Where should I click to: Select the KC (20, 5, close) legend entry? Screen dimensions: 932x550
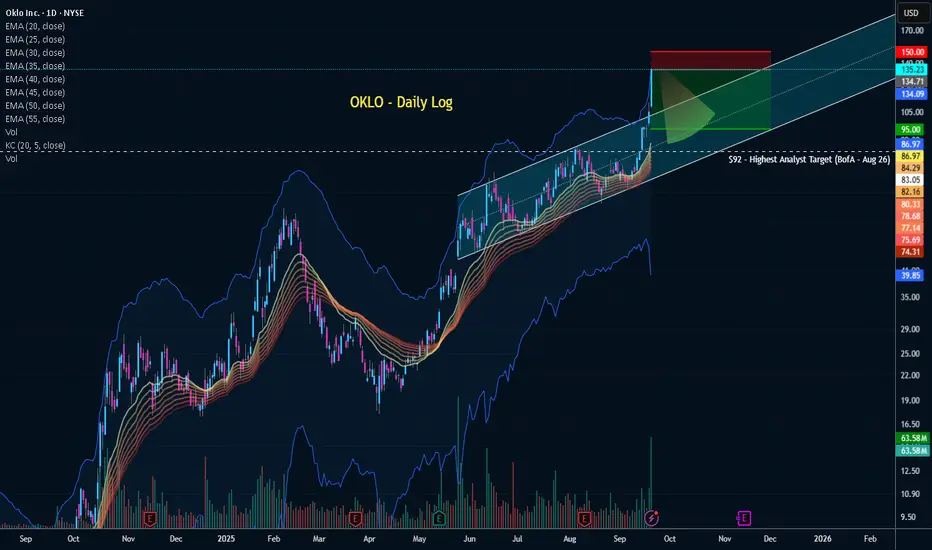pyautogui.click(x=36, y=145)
